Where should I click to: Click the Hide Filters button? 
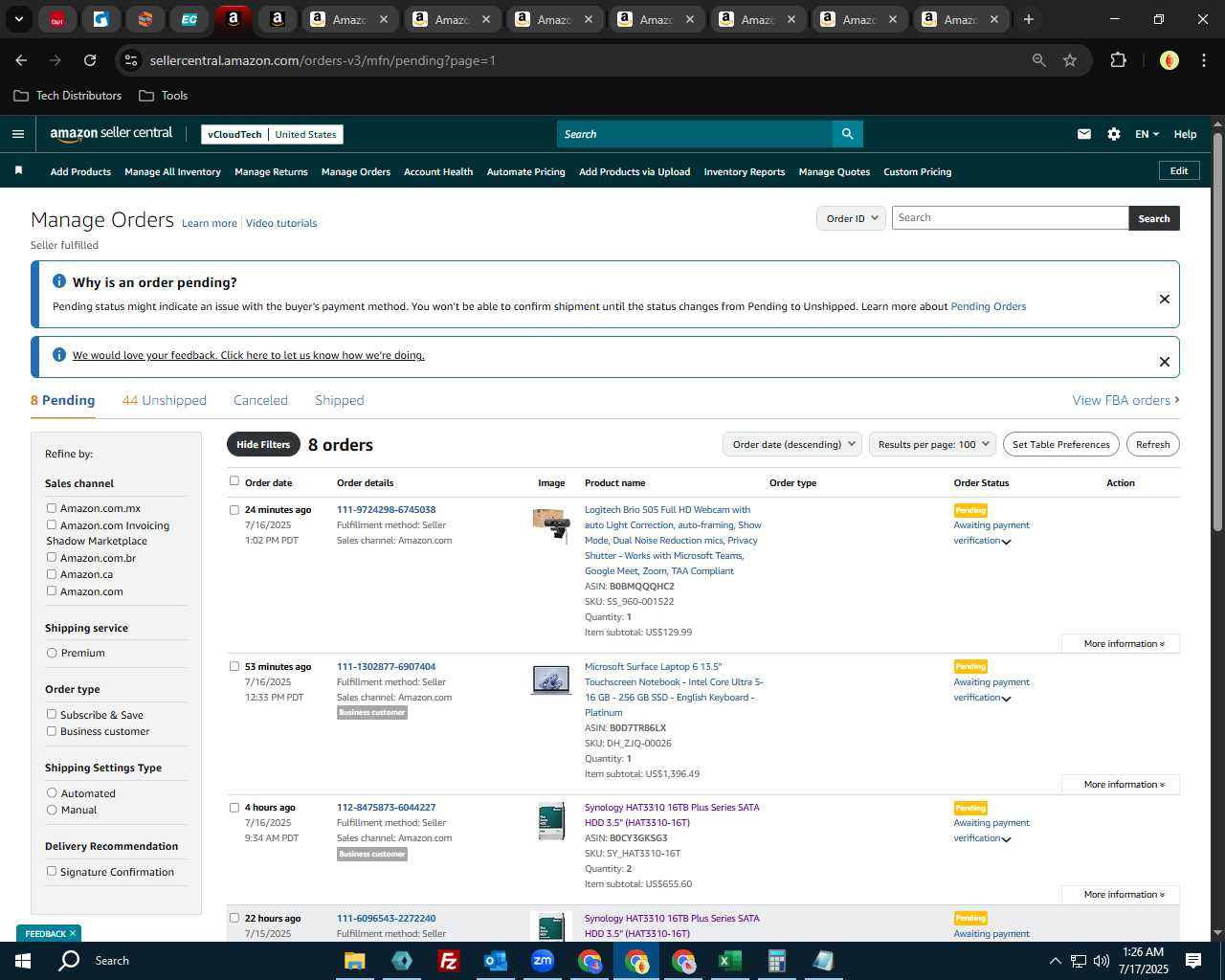click(263, 444)
